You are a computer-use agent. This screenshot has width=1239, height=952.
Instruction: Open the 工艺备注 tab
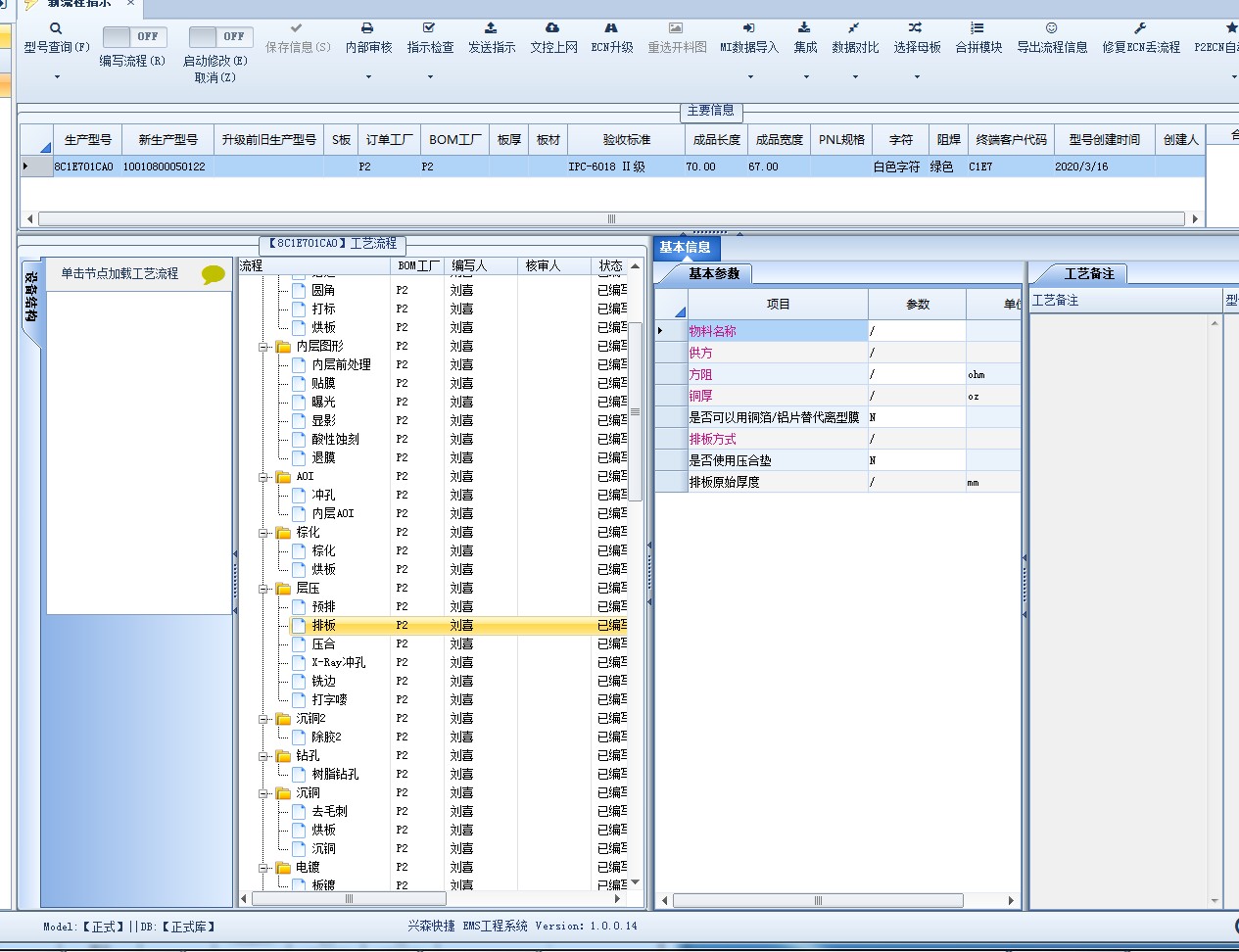1089,274
